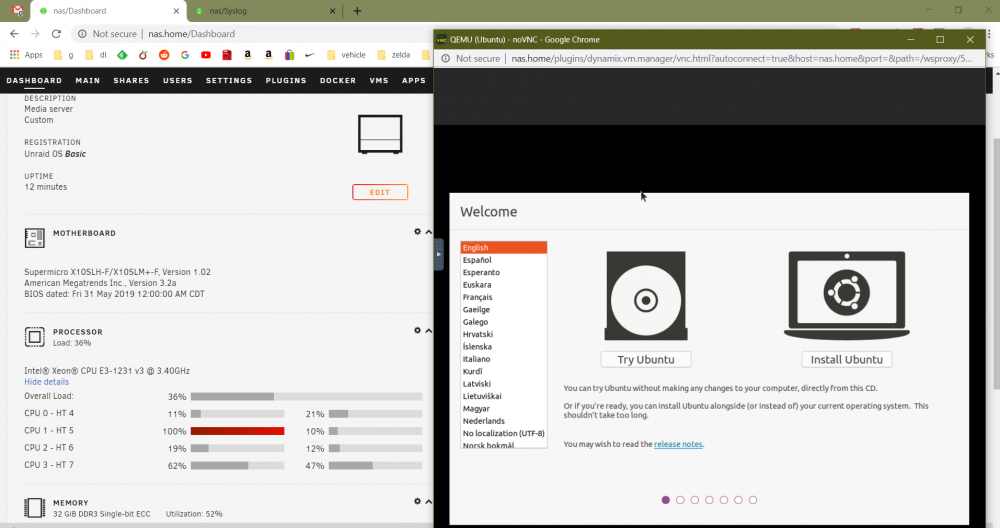Select No localization (UTF-8) language

tap(504, 434)
